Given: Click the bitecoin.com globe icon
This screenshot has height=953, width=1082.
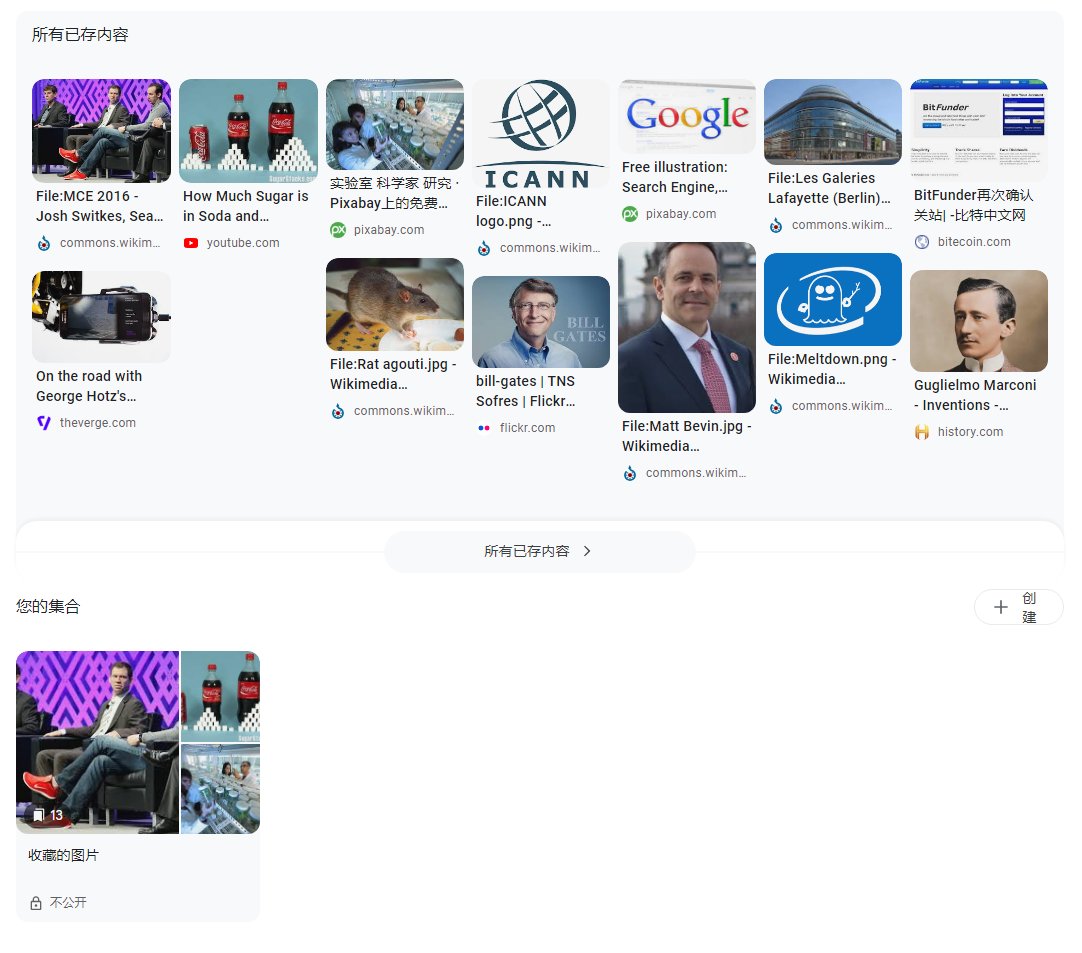Looking at the screenshot, I should 922,242.
